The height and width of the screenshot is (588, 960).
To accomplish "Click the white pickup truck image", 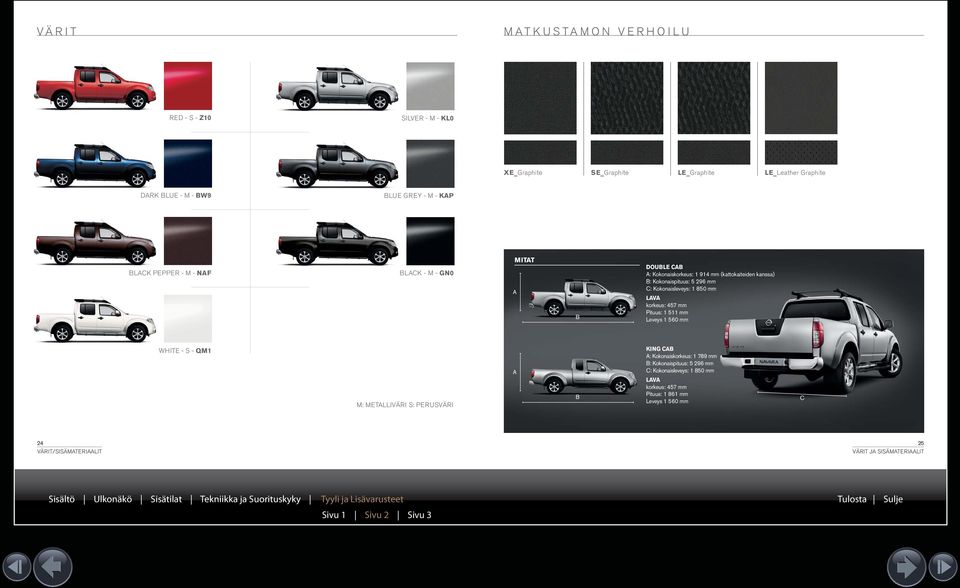I will 95,320.
